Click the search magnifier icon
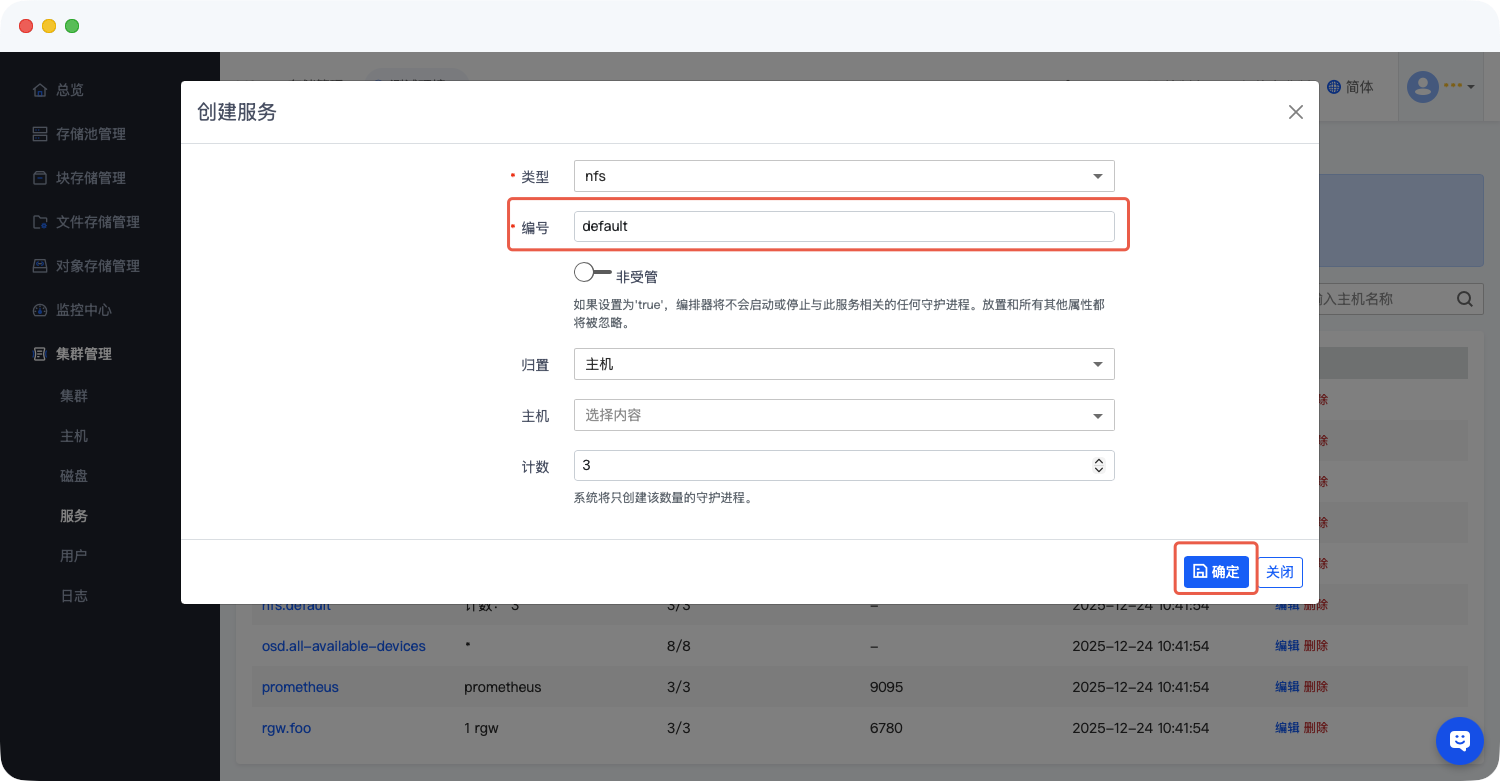This screenshot has height=781, width=1500. tap(1464, 298)
